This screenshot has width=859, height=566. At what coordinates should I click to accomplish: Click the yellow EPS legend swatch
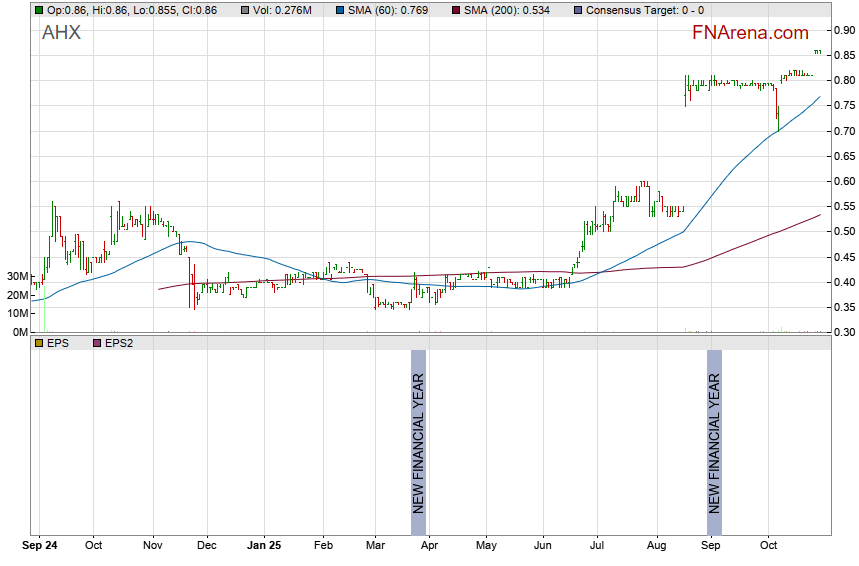pos(38,343)
